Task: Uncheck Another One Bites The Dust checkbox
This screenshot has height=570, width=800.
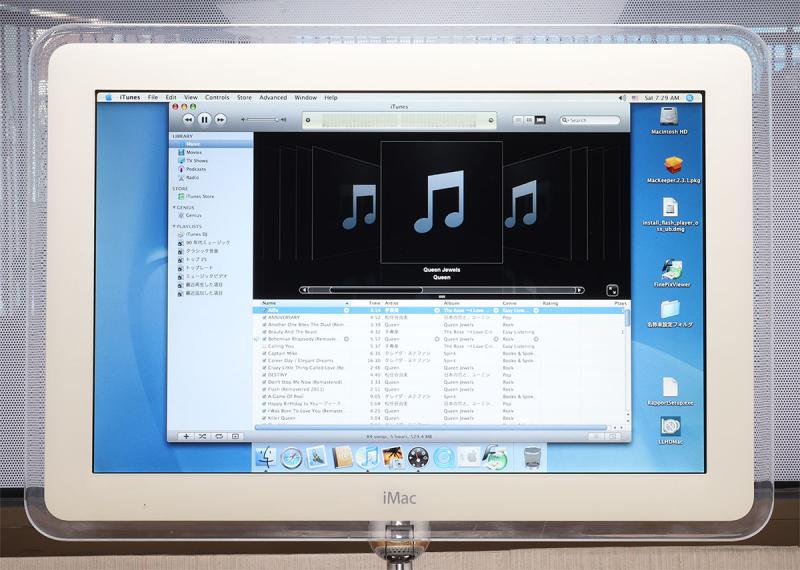Action: [264, 325]
